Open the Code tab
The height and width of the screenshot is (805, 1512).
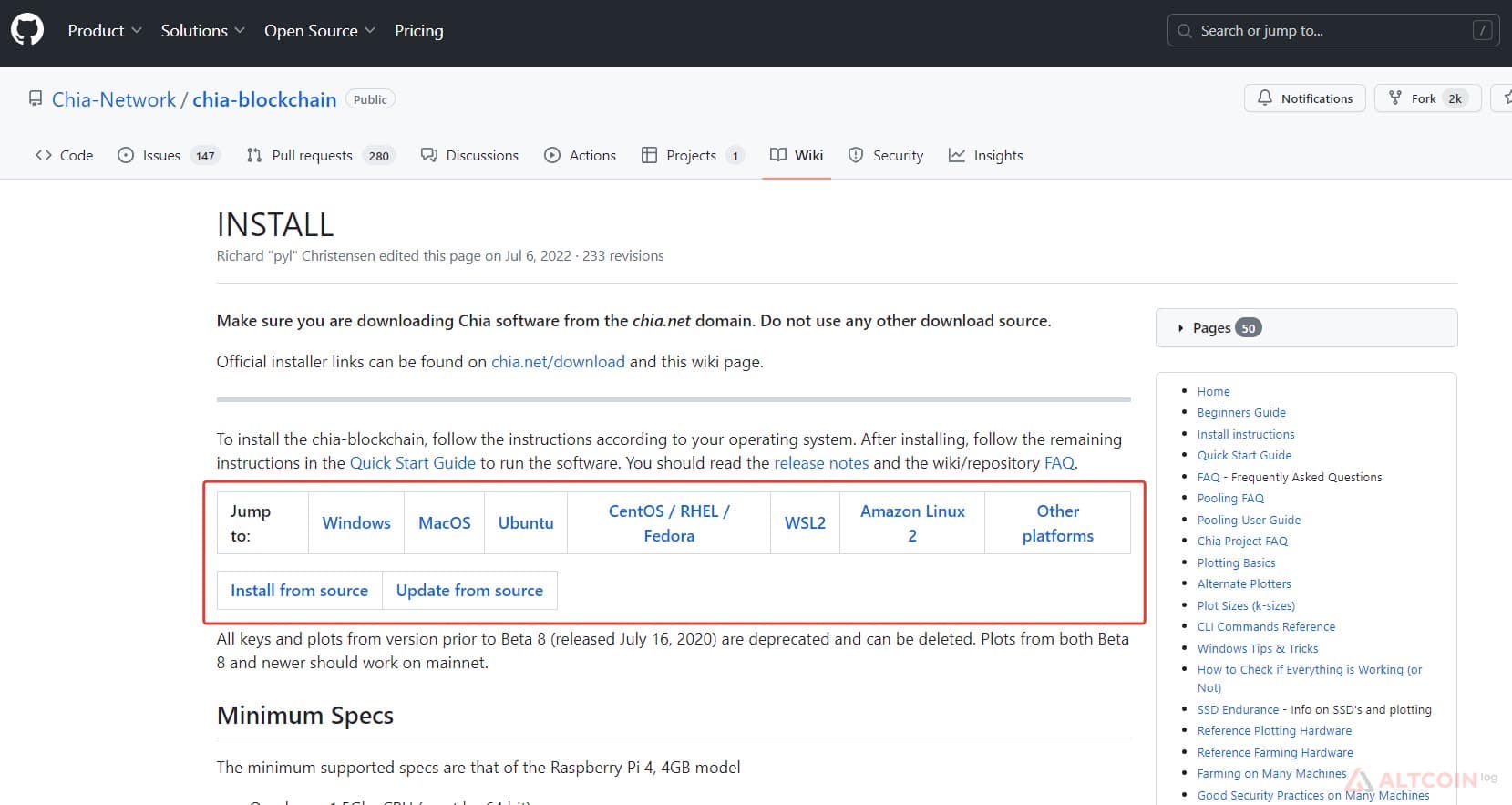64,155
